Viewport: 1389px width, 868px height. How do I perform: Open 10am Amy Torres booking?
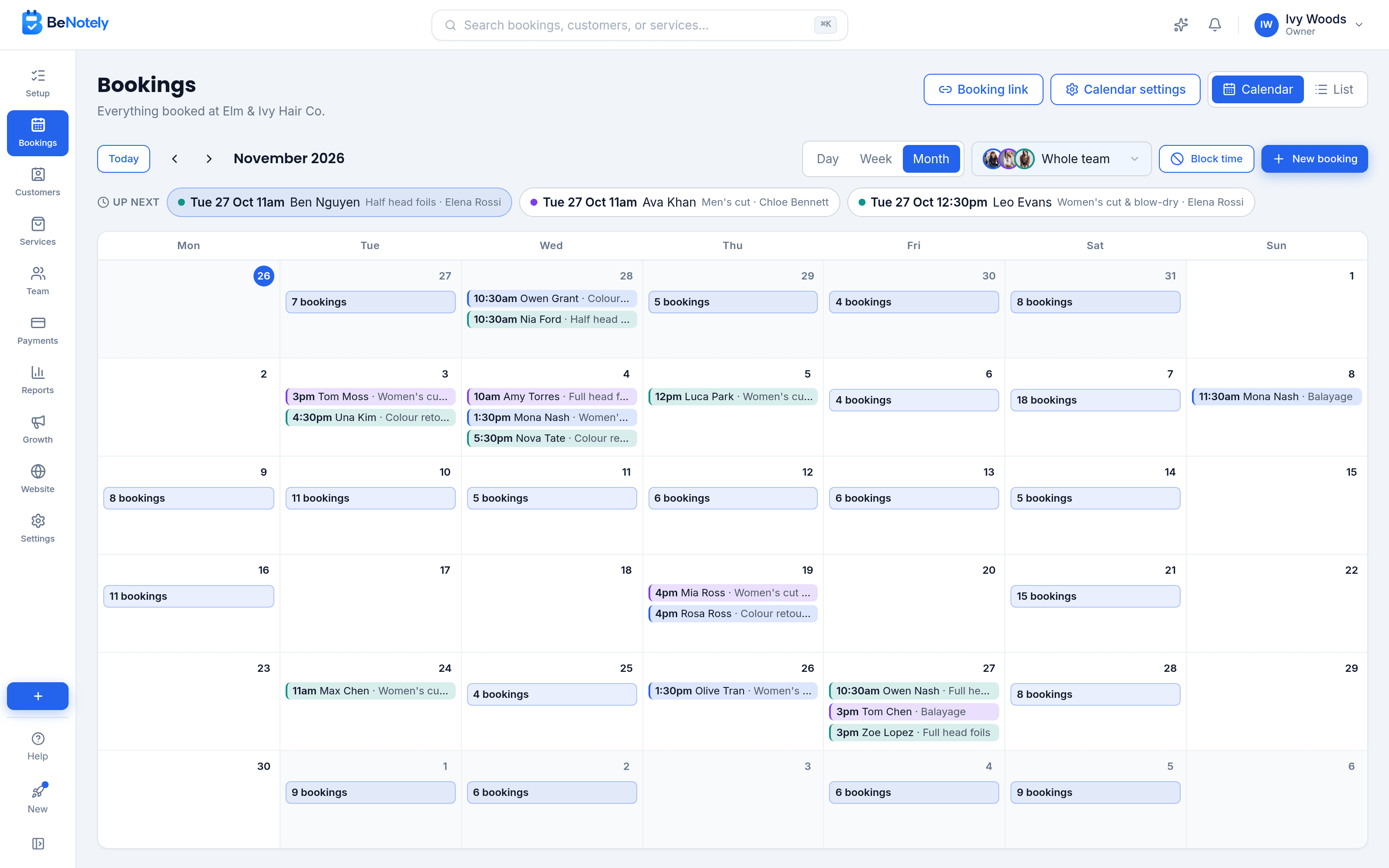pos(552,397)
